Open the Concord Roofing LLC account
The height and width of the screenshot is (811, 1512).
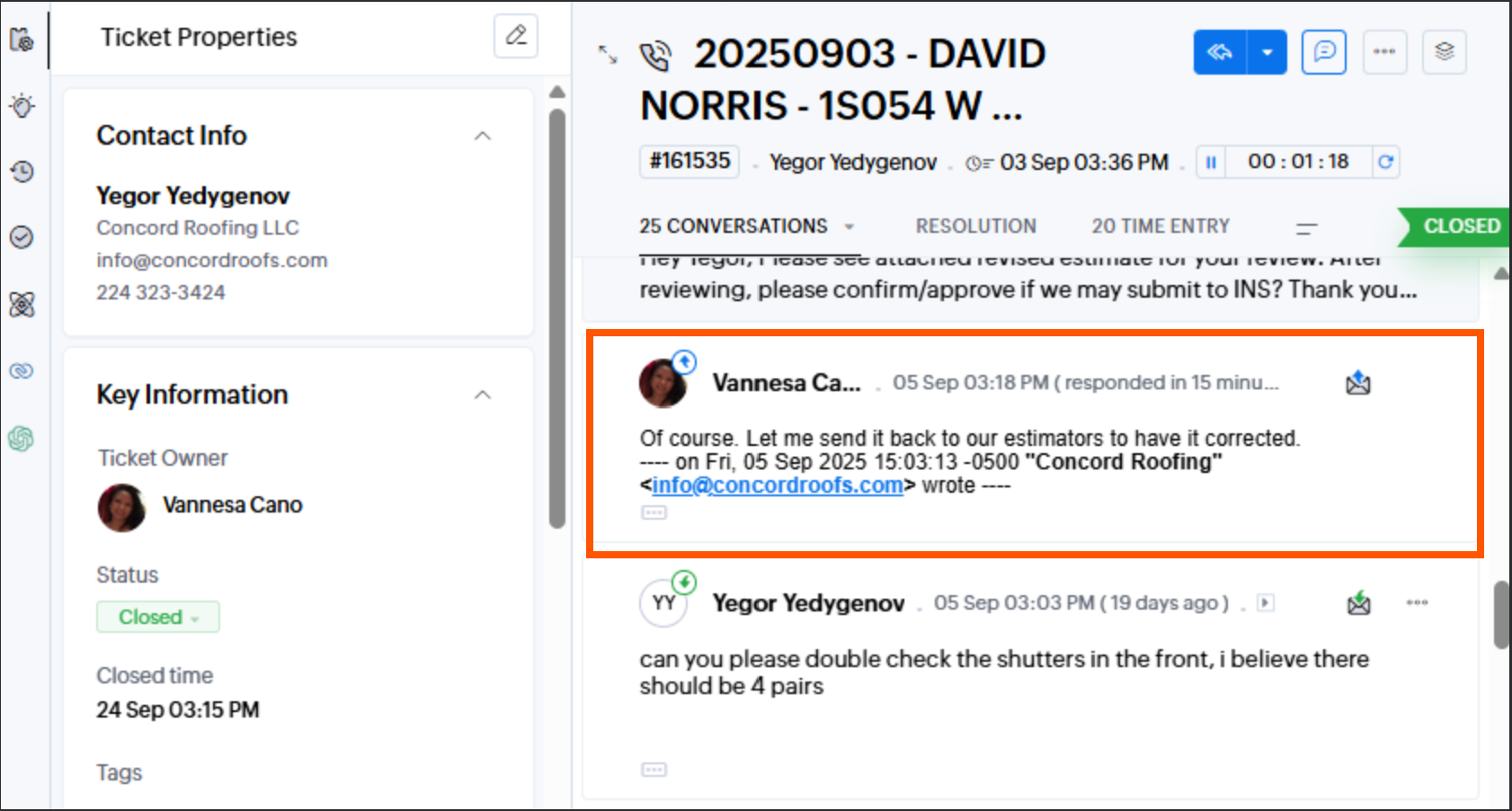point(198,227)
